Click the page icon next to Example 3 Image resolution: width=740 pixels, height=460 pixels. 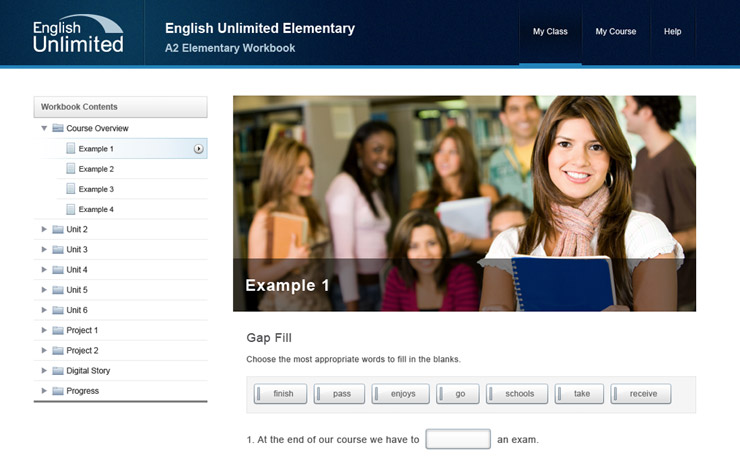pyautogui.click(x=71, y=189)
